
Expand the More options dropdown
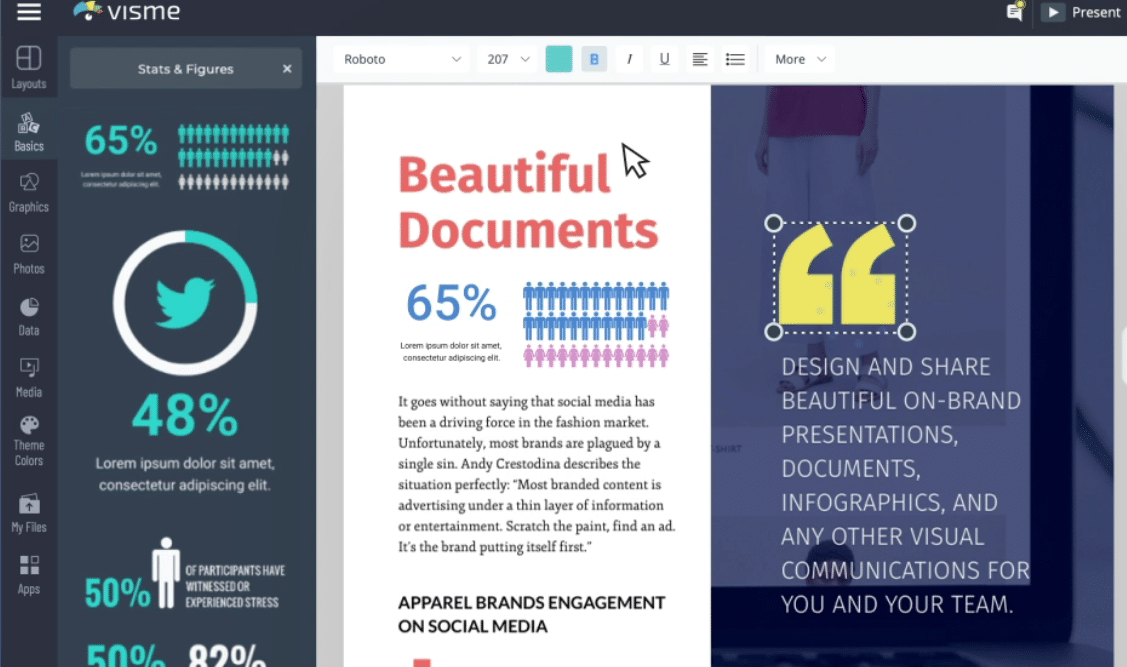coord(800,59)
